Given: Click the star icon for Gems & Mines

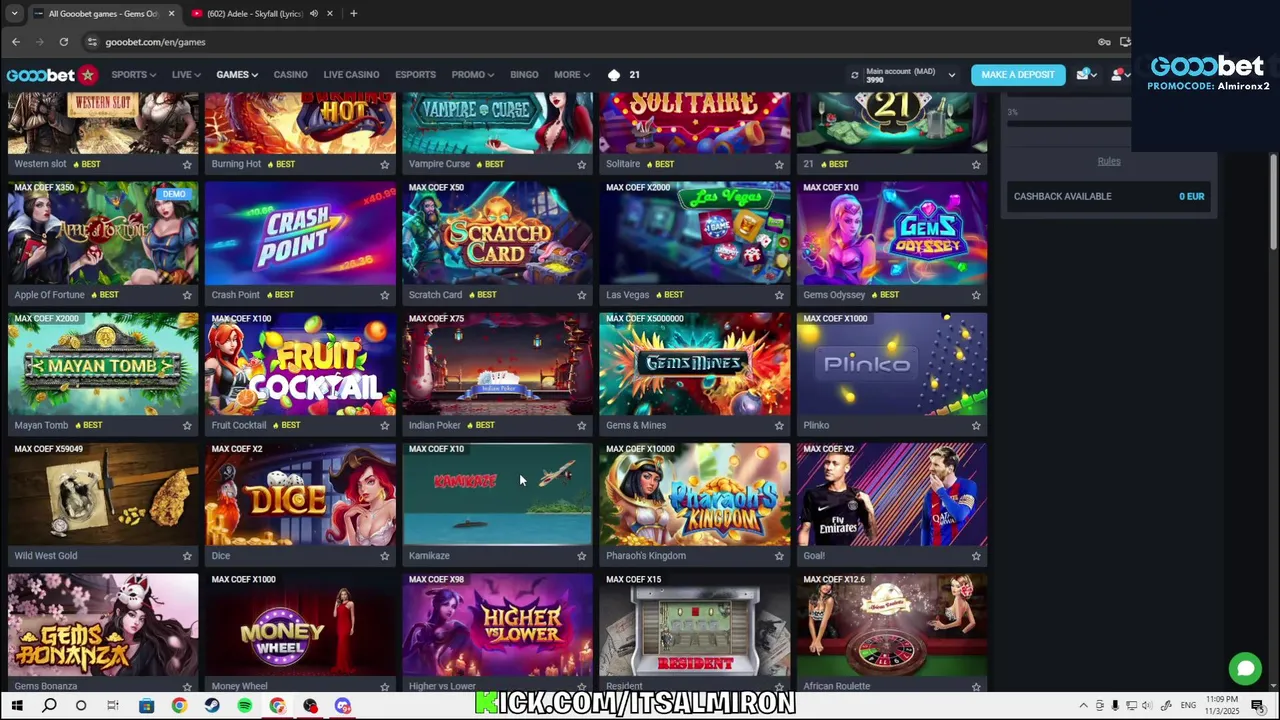Looking at the screenshot, I should point(779,426).
